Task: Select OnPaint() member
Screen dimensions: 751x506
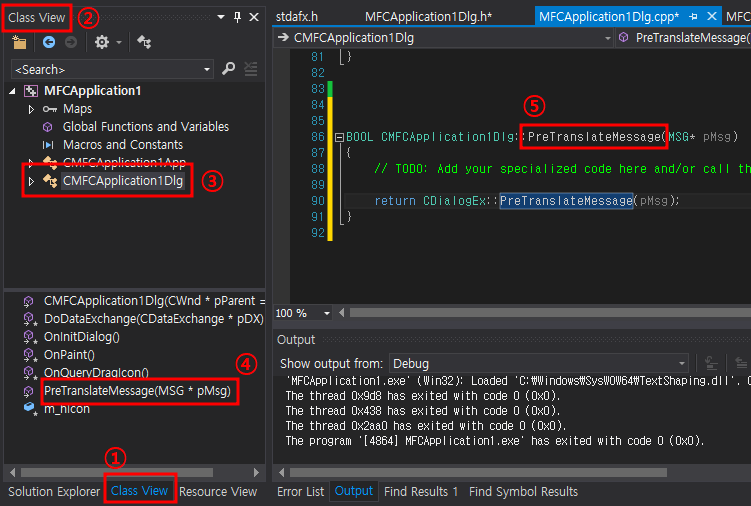Action: (69, 355)
